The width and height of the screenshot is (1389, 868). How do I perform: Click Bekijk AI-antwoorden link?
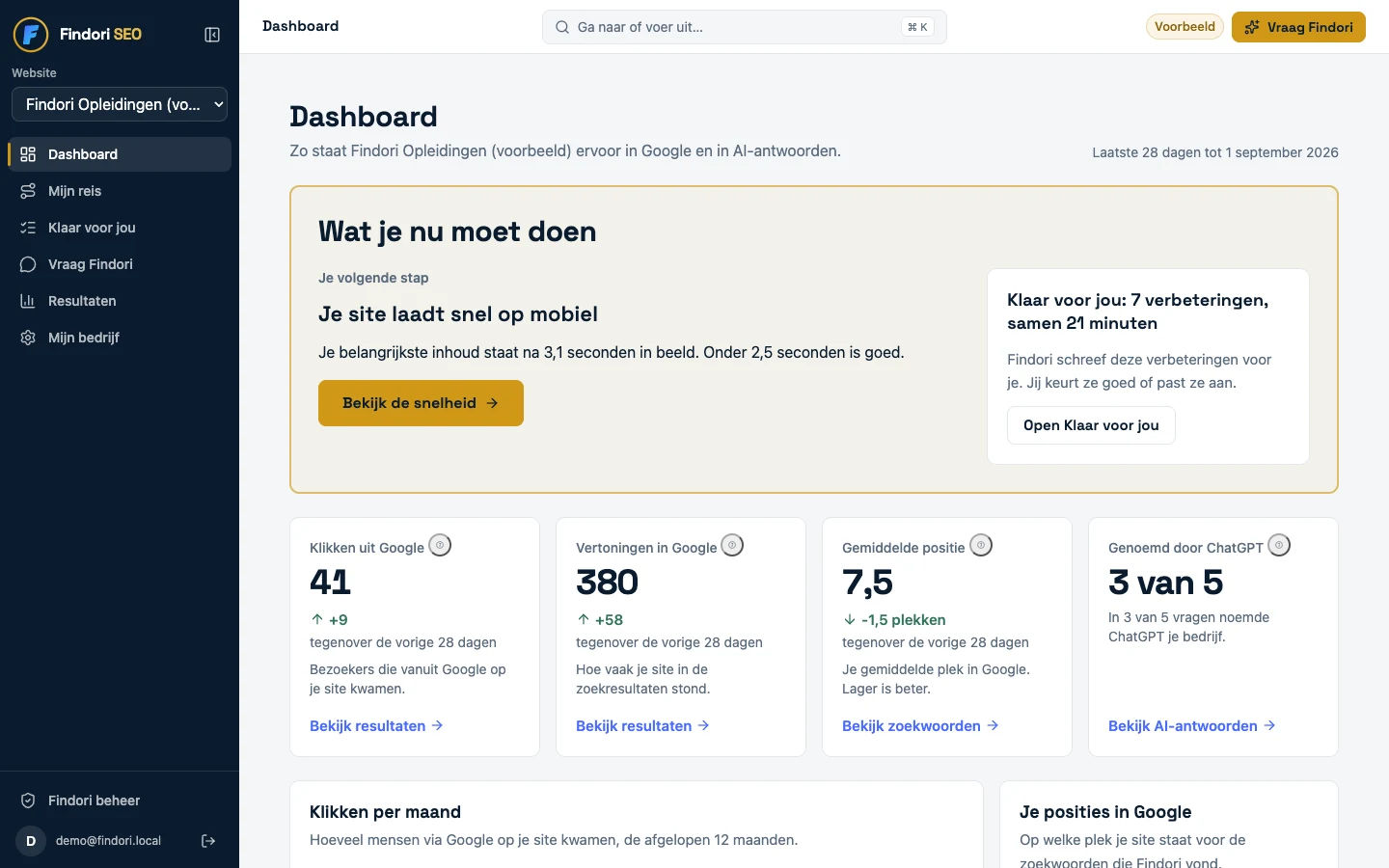(x=1192, y=726)
